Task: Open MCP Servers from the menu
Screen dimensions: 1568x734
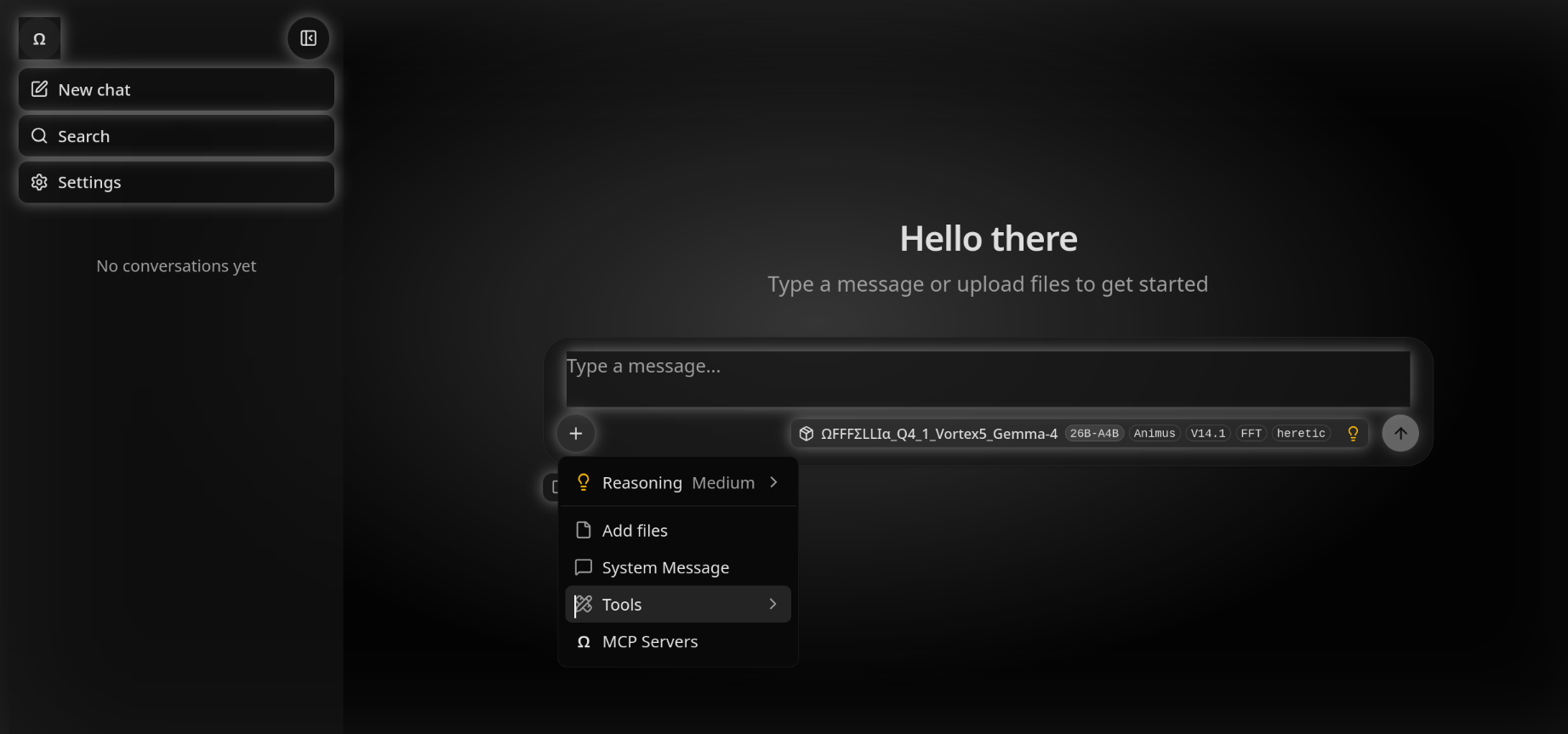Action: tap(678, 641)
